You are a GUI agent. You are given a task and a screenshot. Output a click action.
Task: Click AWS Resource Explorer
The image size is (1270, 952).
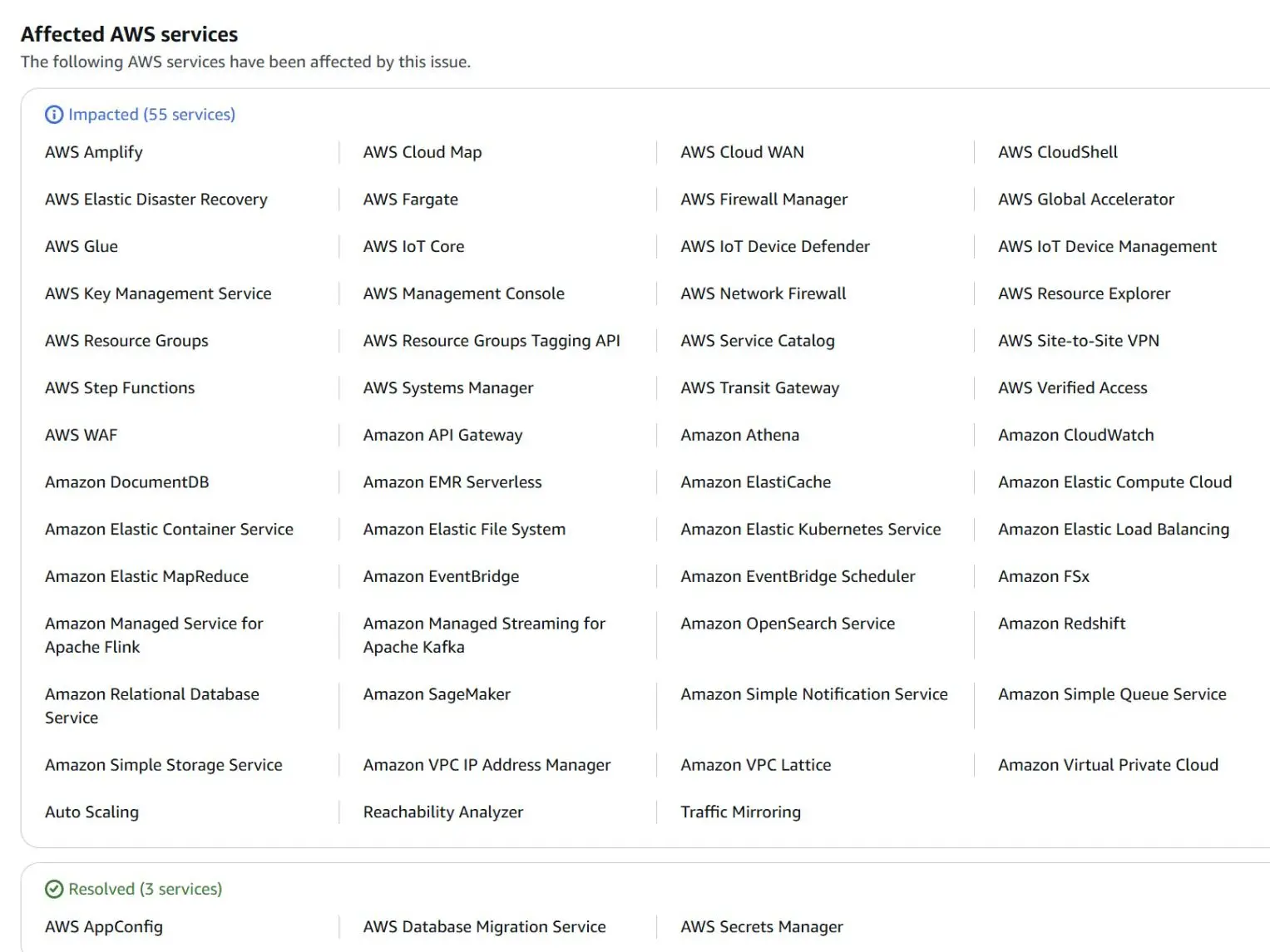1085,293
